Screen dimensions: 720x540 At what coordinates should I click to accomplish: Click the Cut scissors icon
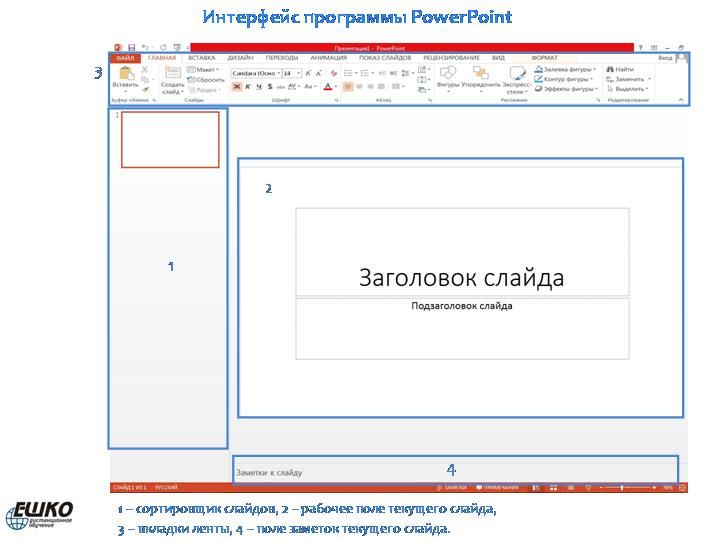pyautogui.click(x=145, y=69)
